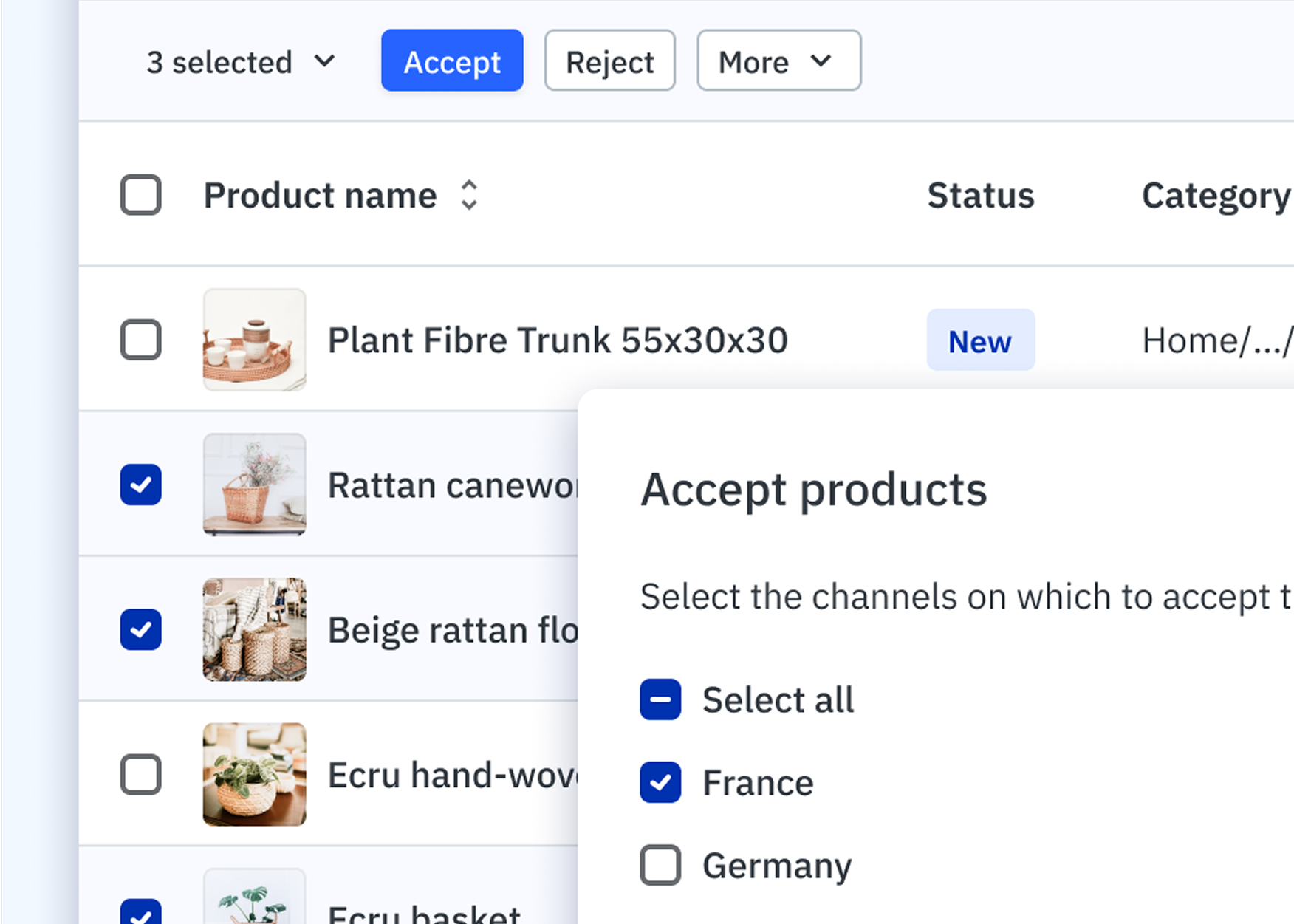Select the Plant Fibre Trunk 55x30x30 checkbox

pyautogui.click(x=140, y=340)
